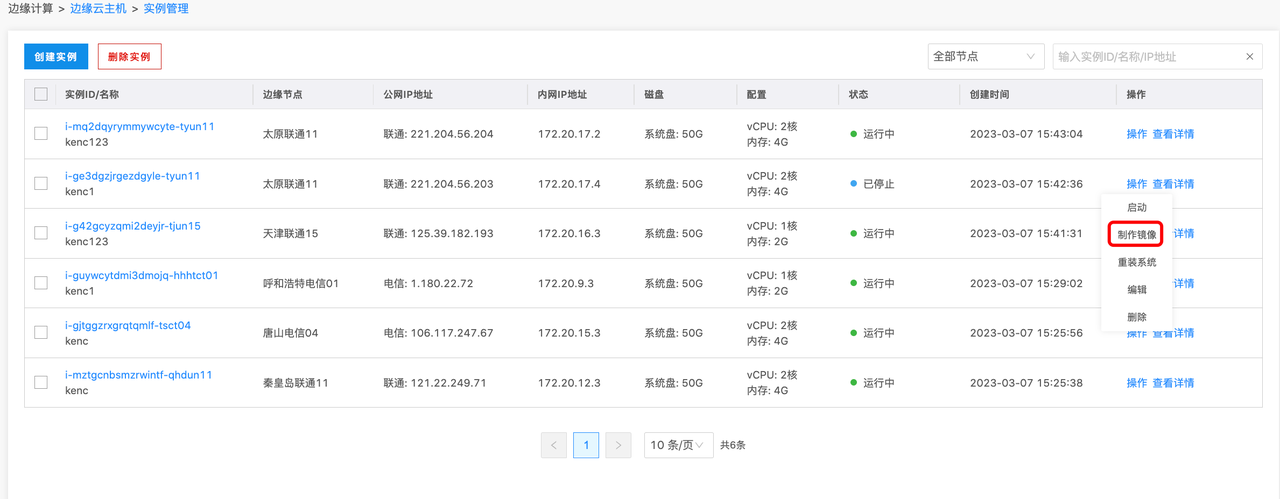Select checkbox for instance i-guywcytdmi3dmojq-hhhtct01
1280x499 pixels.
[x=41, y=283]
